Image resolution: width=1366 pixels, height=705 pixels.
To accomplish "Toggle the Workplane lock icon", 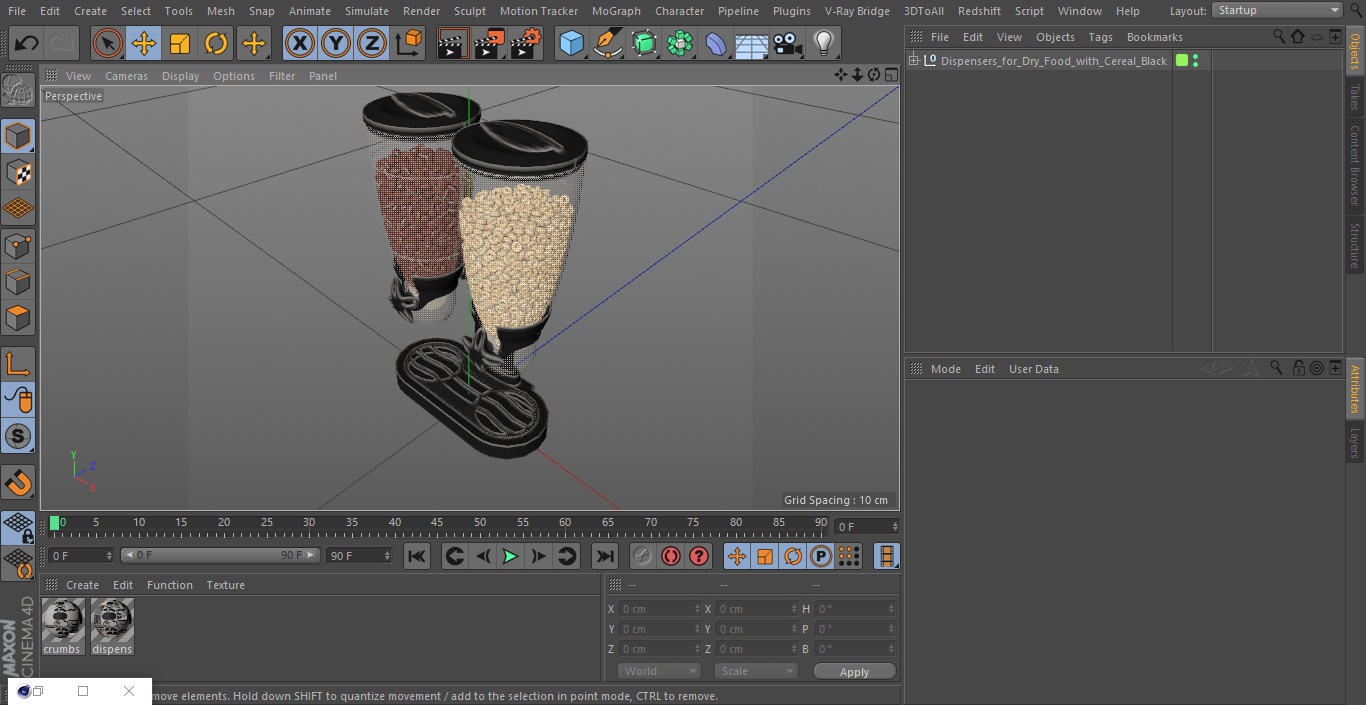I will pos(18,527).
